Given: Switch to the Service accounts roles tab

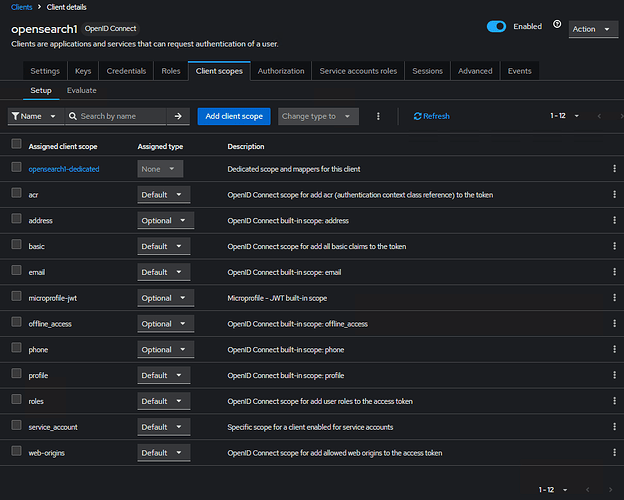Looking at the screenshot, I should pos(358,71).
